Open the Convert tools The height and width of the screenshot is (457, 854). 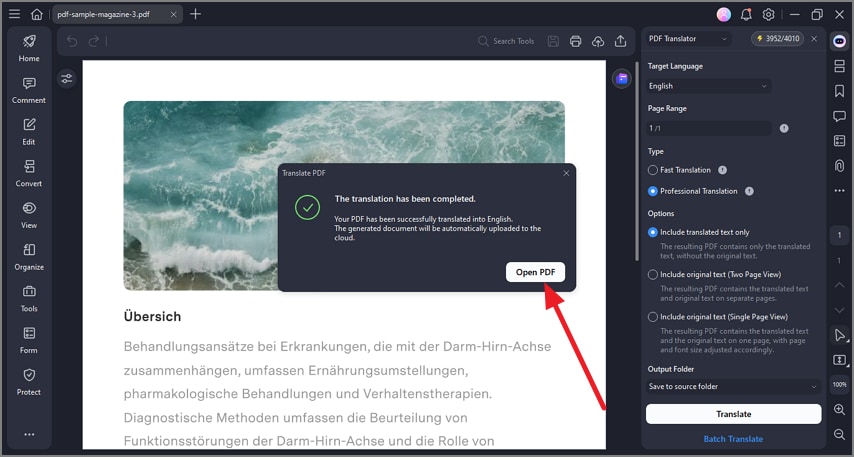29,174
